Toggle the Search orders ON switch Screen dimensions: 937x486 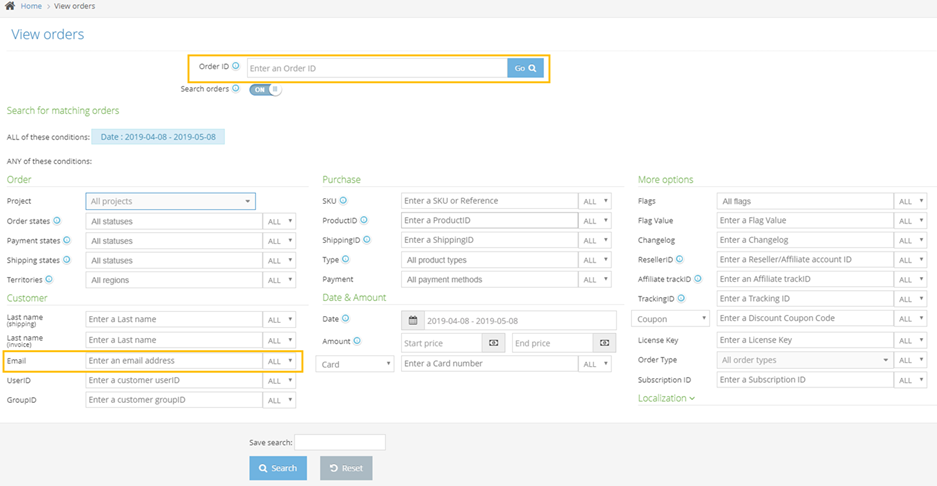pyautogui.click(x=265, y=89)
